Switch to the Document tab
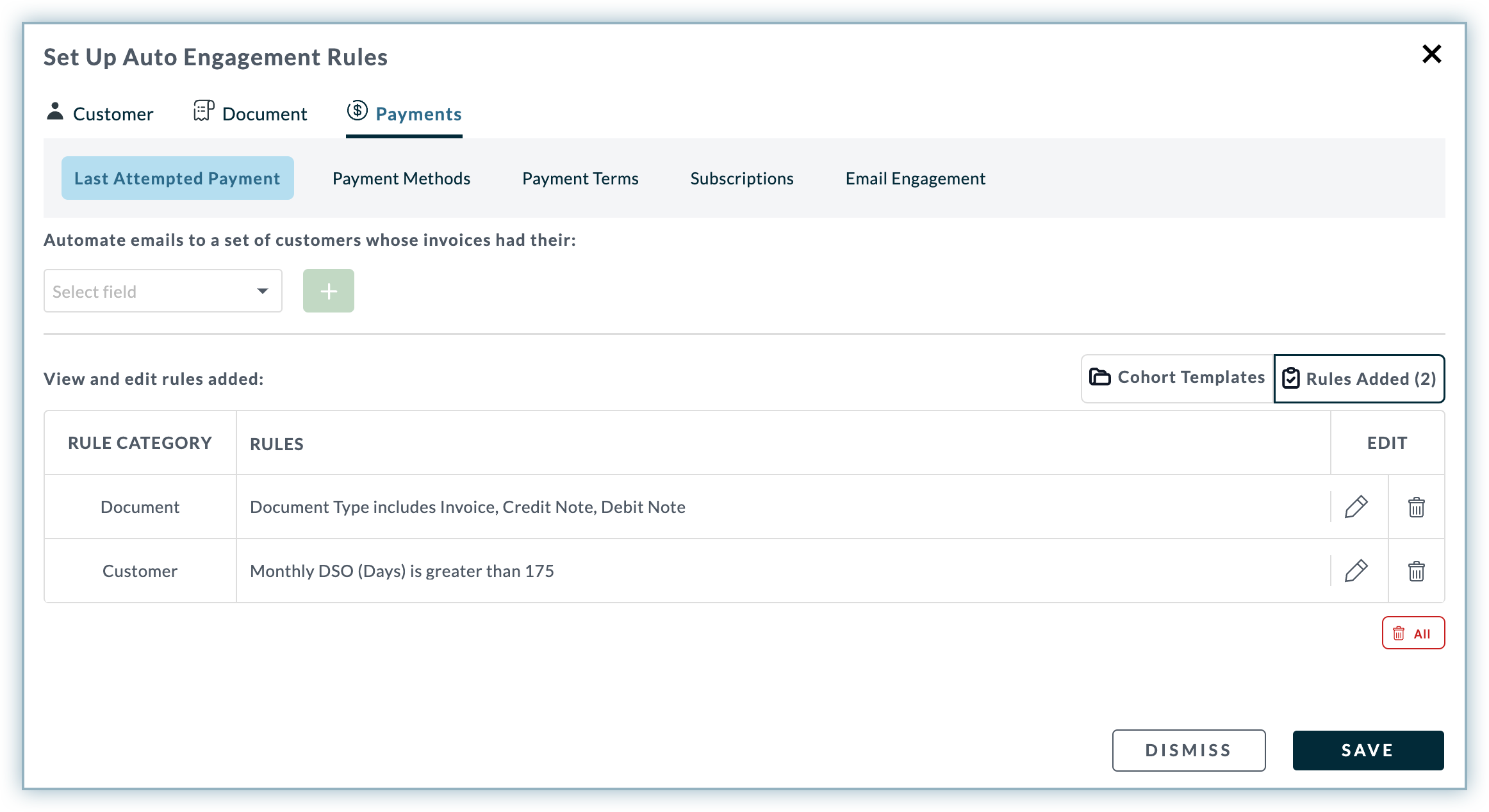The image size is (1489, 812). click(251, 113)
